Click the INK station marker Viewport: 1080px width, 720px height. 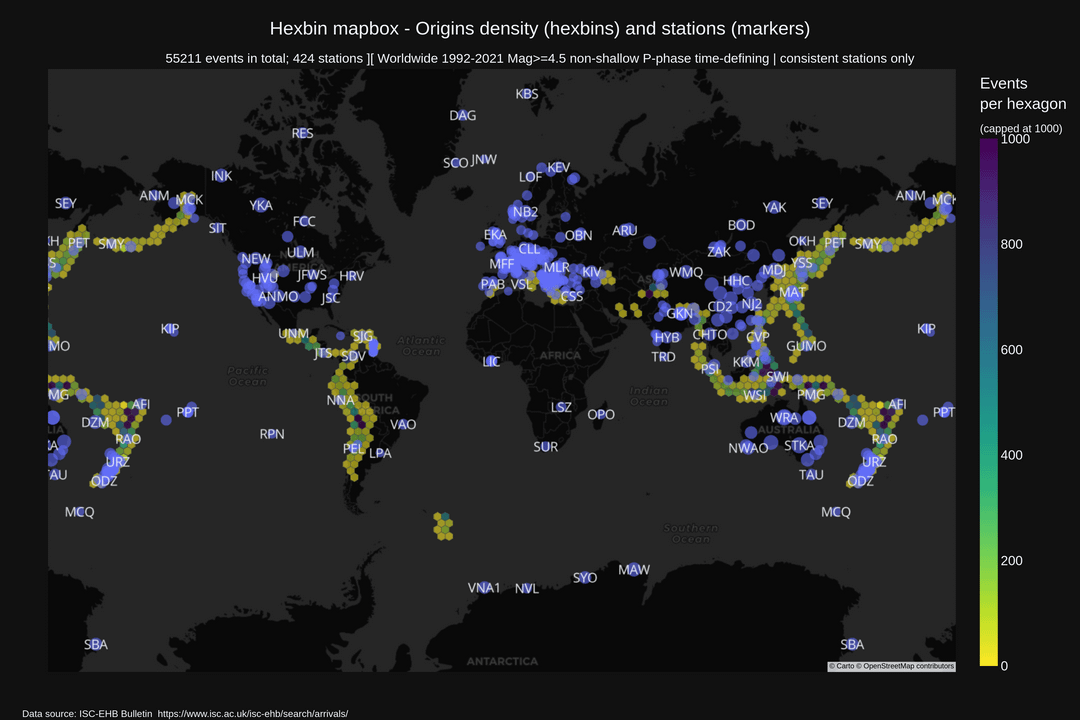tap(221, 176)
